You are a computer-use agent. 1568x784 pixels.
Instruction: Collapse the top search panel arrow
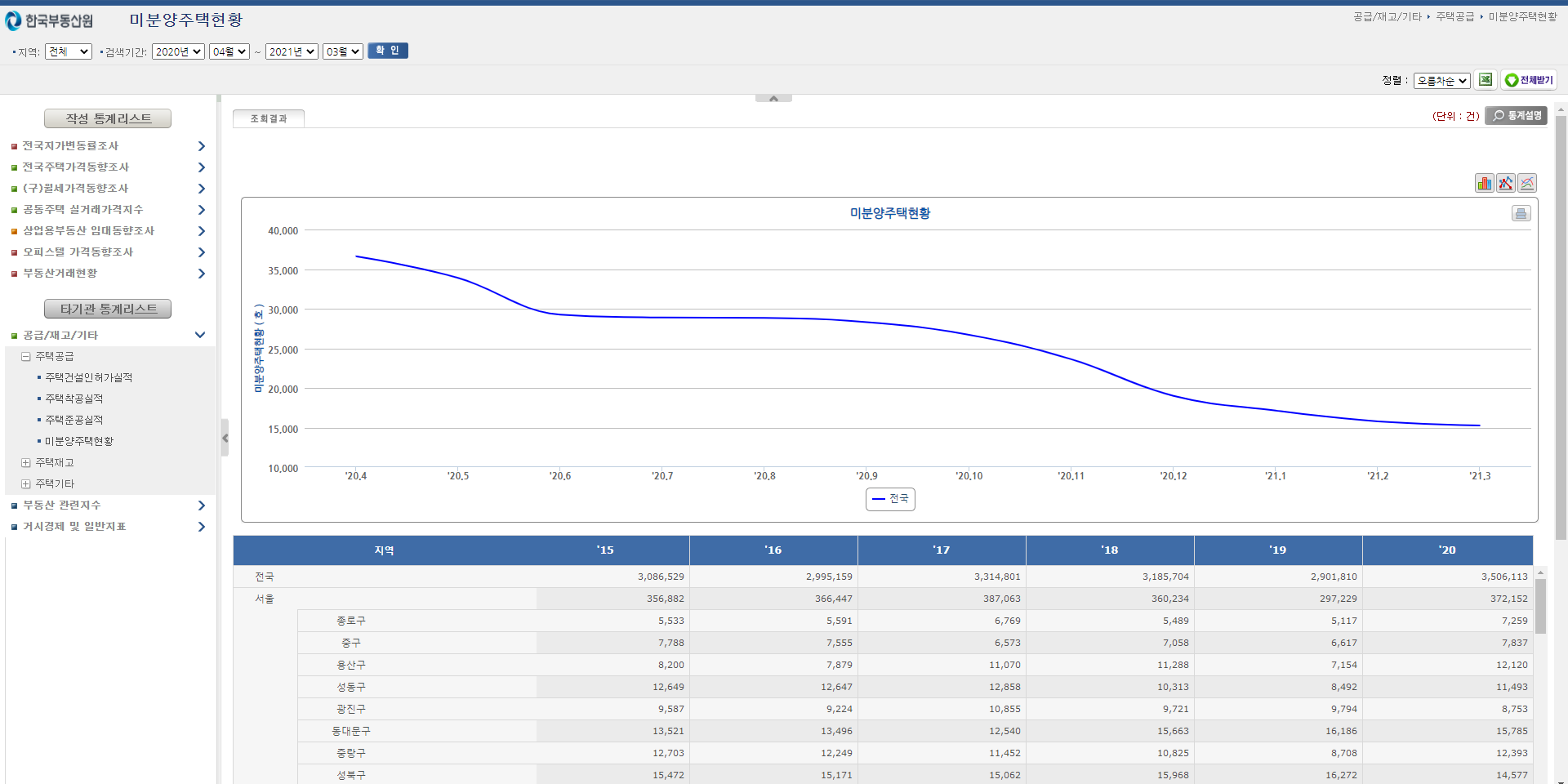(x=773, y=98)
